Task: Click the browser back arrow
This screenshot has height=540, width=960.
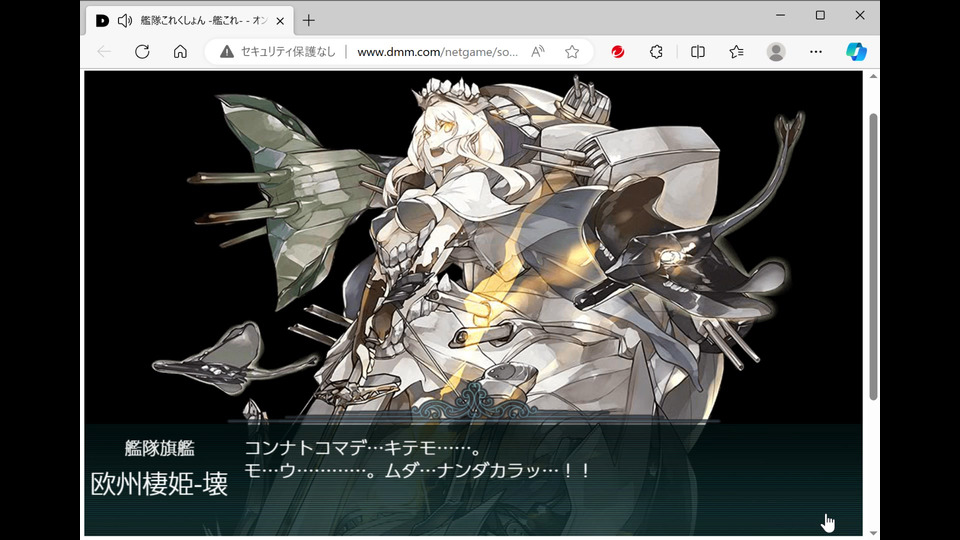Action: (104, 52)
